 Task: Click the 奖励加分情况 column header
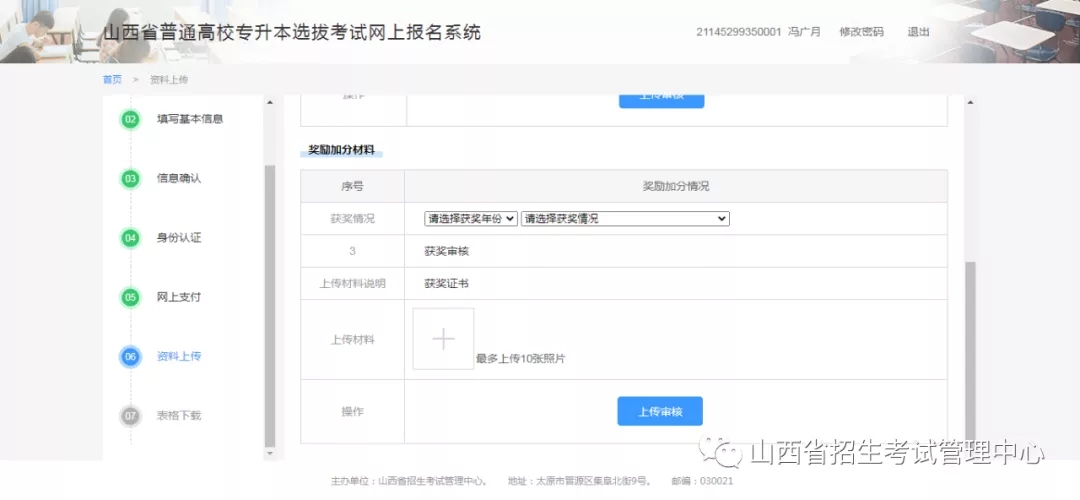pos(676,187)
